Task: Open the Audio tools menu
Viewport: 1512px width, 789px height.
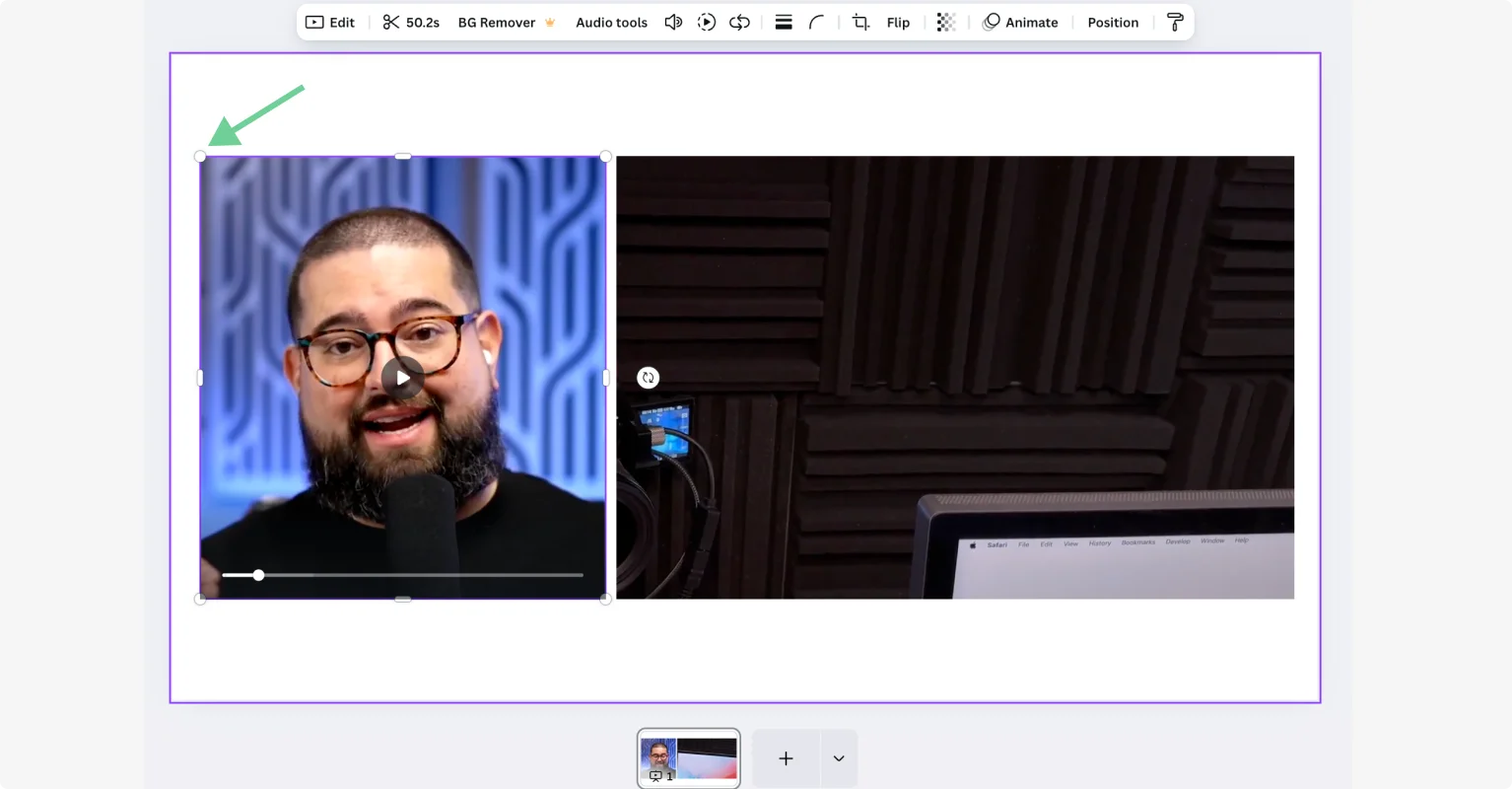Action: pos(611,22)
